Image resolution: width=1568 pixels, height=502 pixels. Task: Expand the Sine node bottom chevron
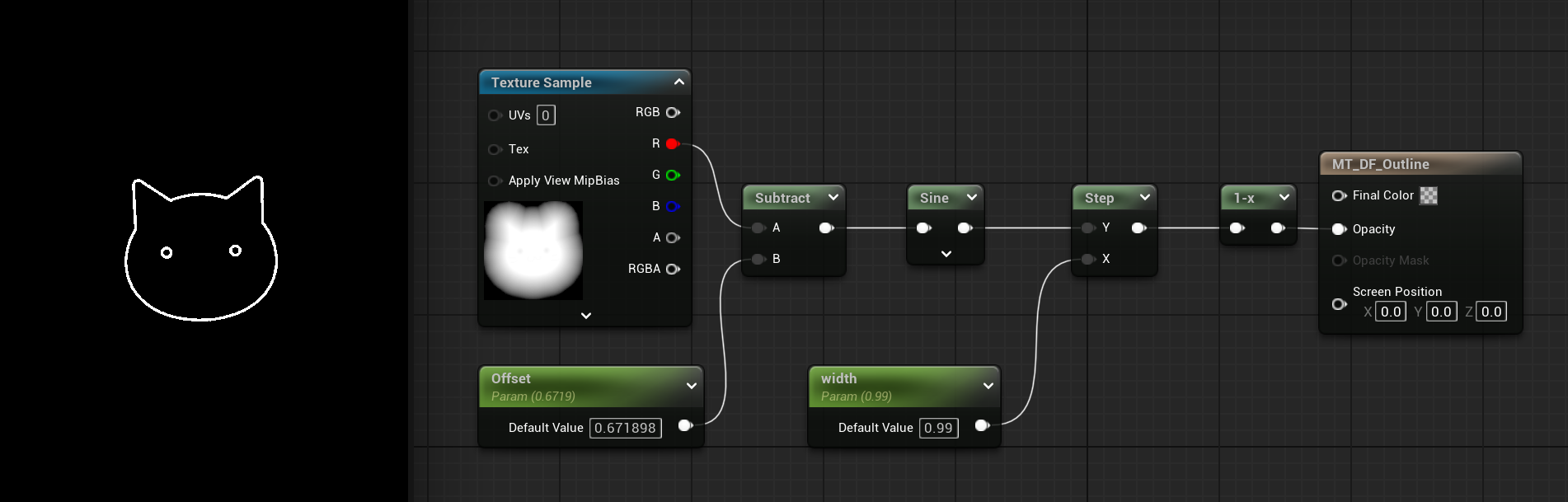(946, 254)
